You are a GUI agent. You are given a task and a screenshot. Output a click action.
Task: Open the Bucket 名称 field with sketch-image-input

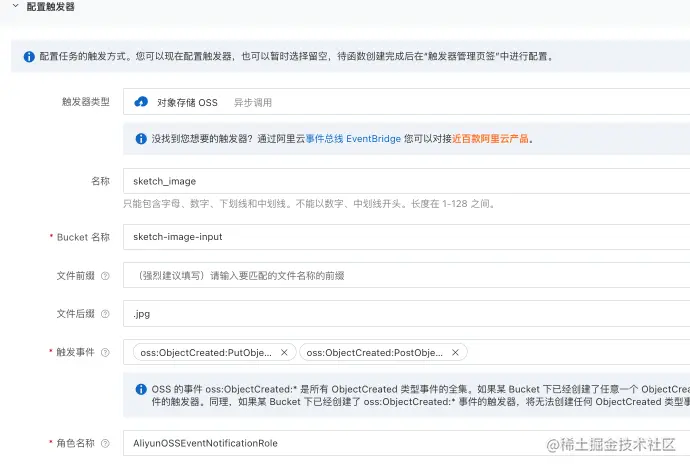click(406, 237)
